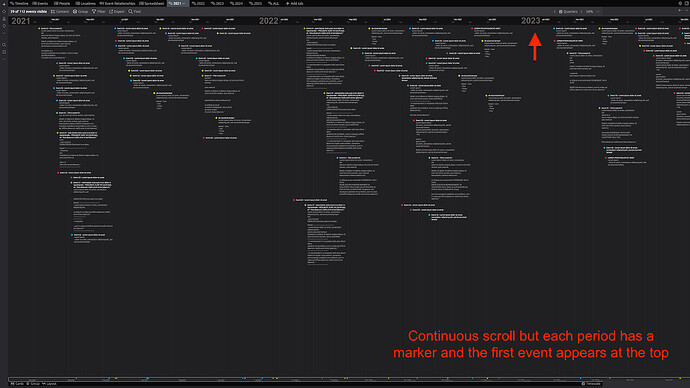Viewport: 690px width, 388px height.
Task: Go to next period with right chevron
Action: pos(582,11)
